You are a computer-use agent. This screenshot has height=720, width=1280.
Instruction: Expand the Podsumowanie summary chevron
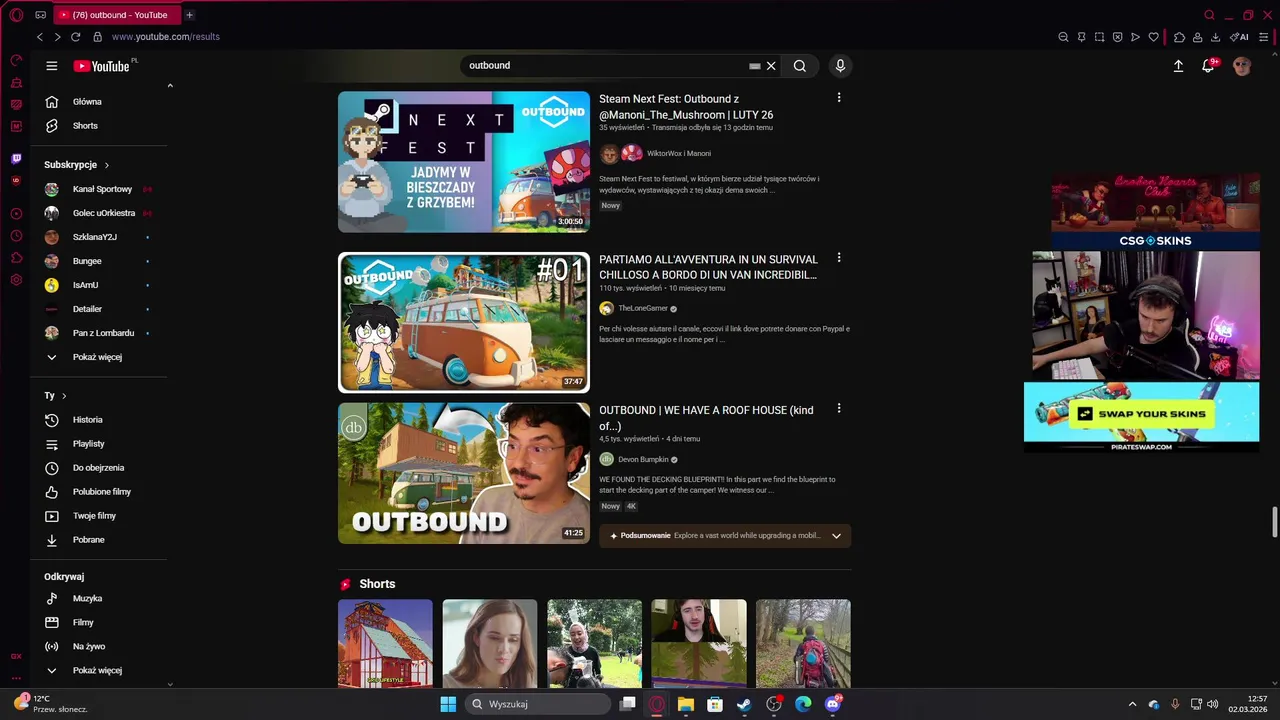(836, 536)
